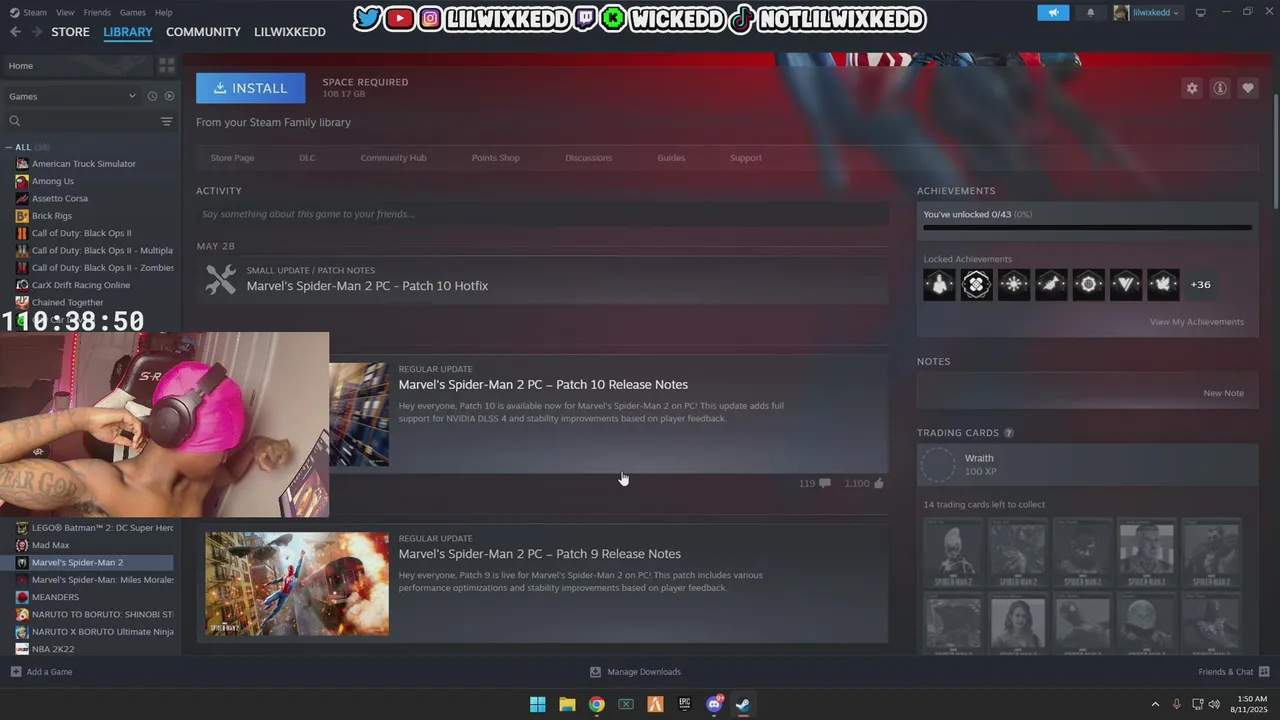
Task: Select Marvel's Spider-Man: Miles Morales
Action: [x=102, y=580]
